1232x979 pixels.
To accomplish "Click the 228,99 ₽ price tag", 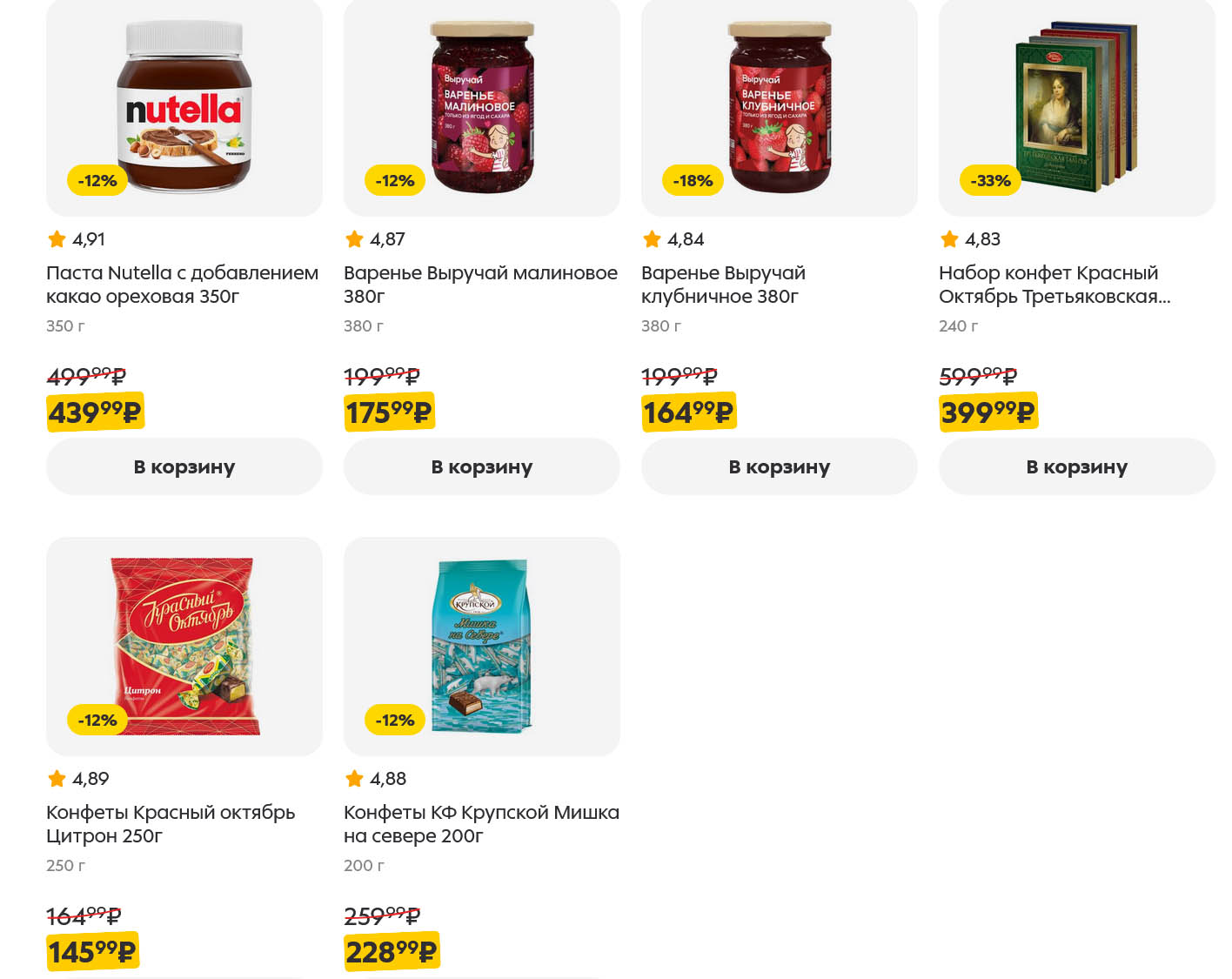I will pyautogui.click(x=391, y=952).
